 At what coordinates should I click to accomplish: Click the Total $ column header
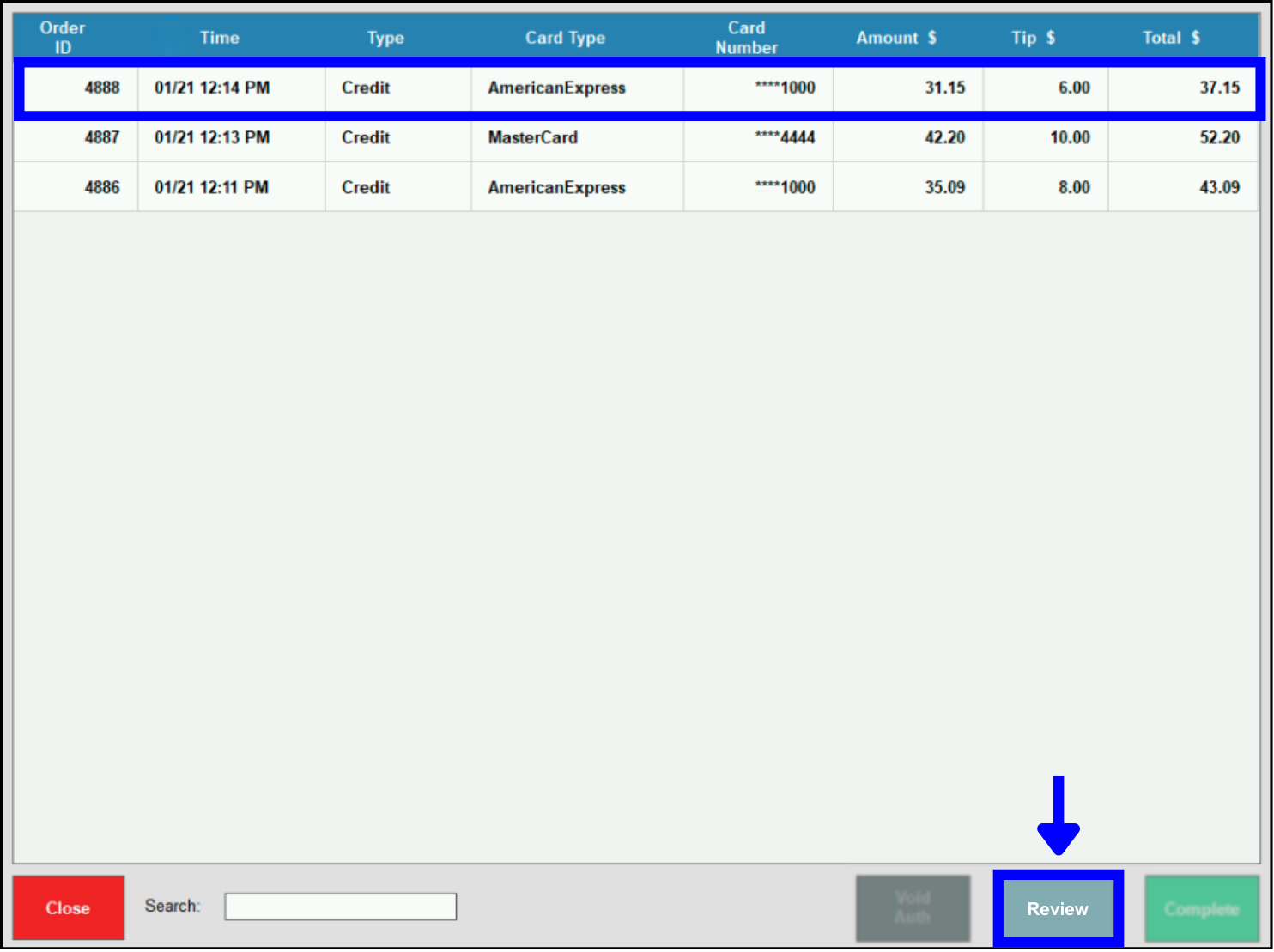(x=1171, y=38)
